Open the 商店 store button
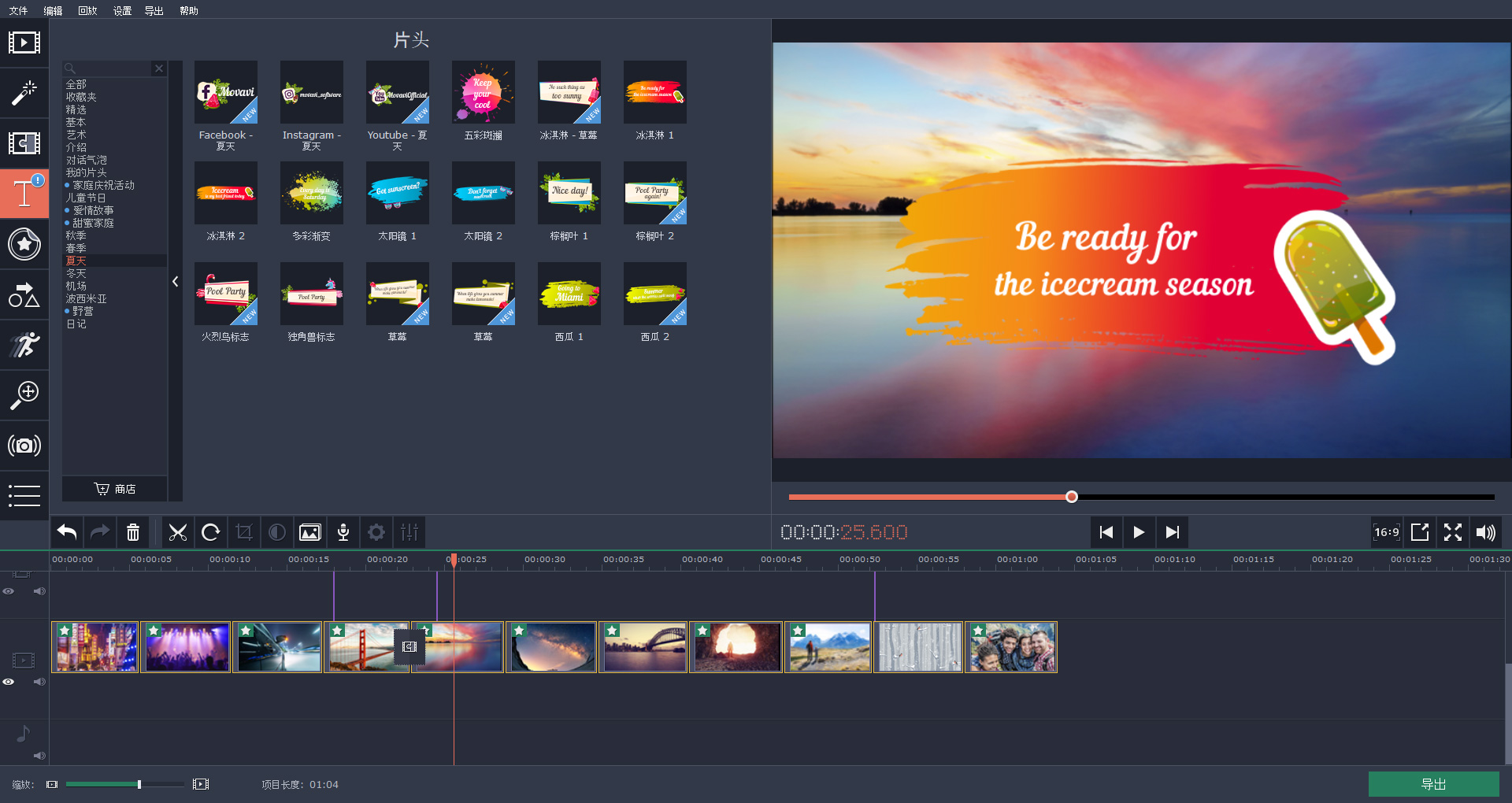The image size is (1512, 803). (115, 489)
